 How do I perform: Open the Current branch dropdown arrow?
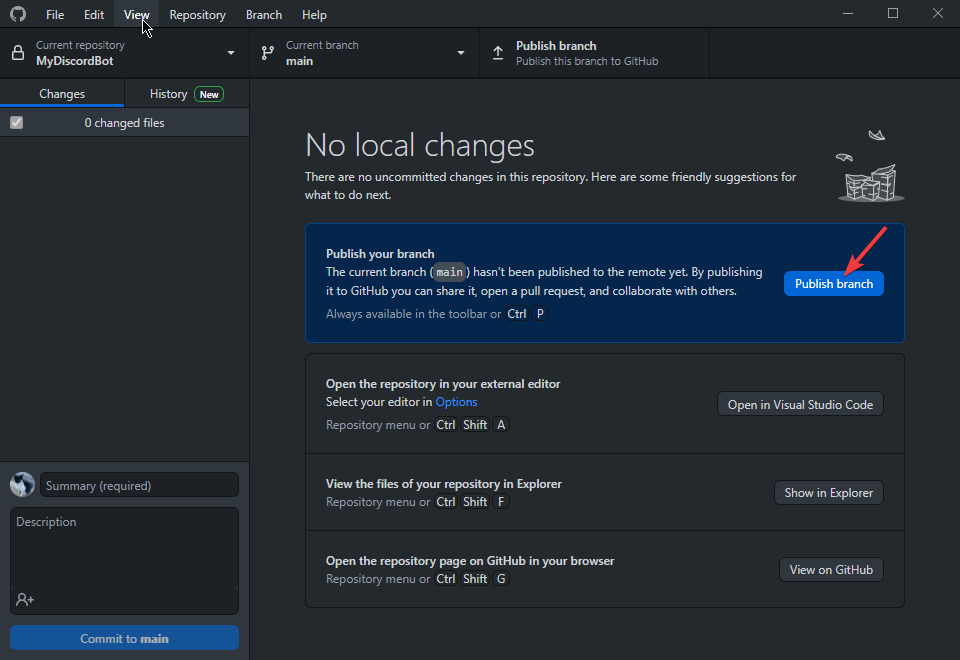click(461, 53)
